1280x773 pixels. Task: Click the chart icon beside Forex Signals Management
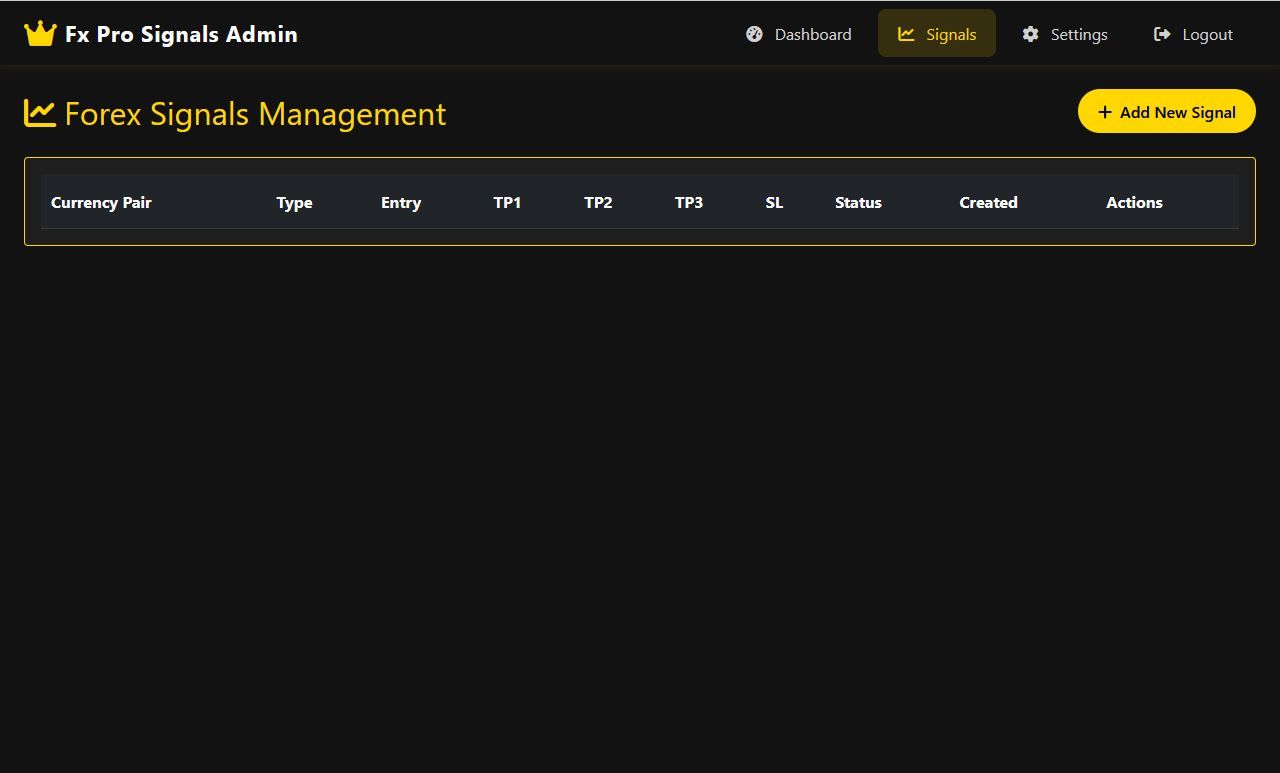pos(40,113)
